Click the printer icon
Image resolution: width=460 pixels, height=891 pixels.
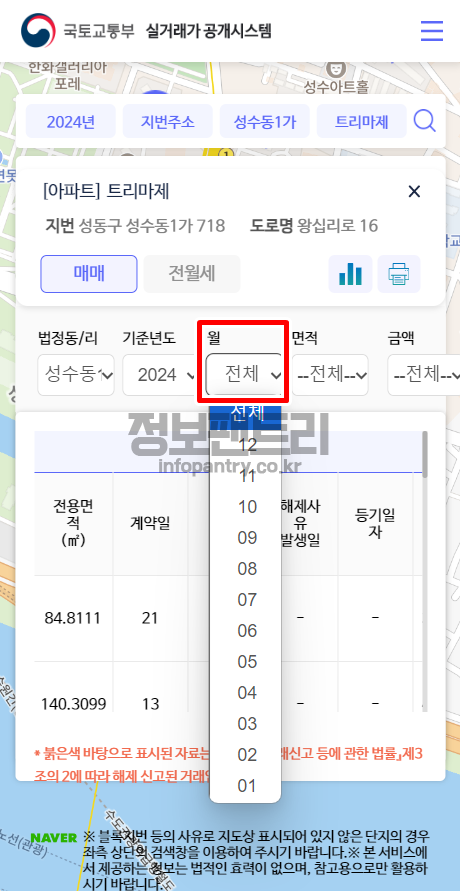(x=399, y=274)
